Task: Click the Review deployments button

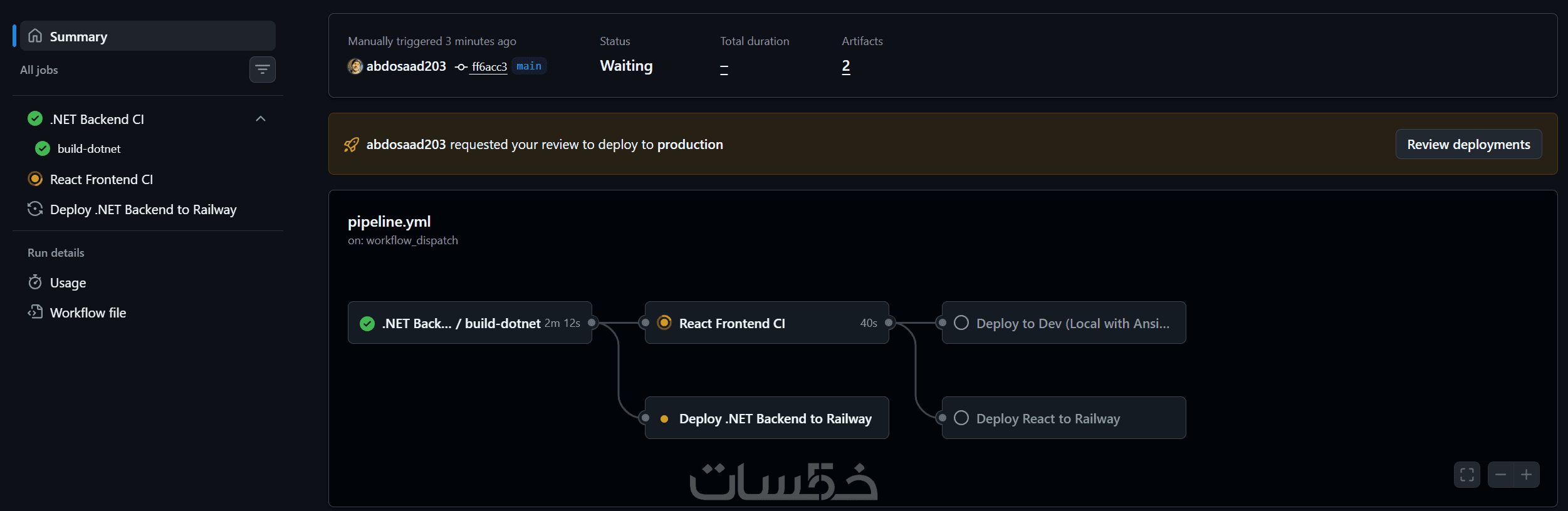Action: pos(1468,145)
